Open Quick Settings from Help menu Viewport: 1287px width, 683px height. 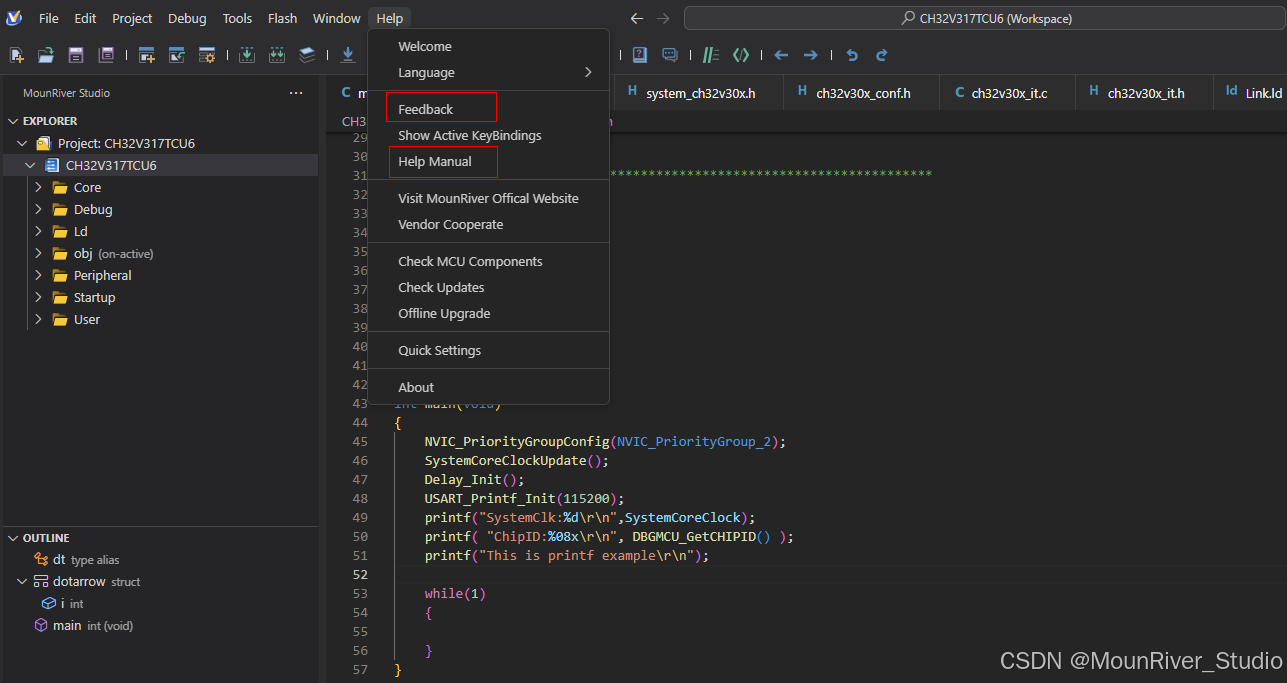(x=488, y=350)
